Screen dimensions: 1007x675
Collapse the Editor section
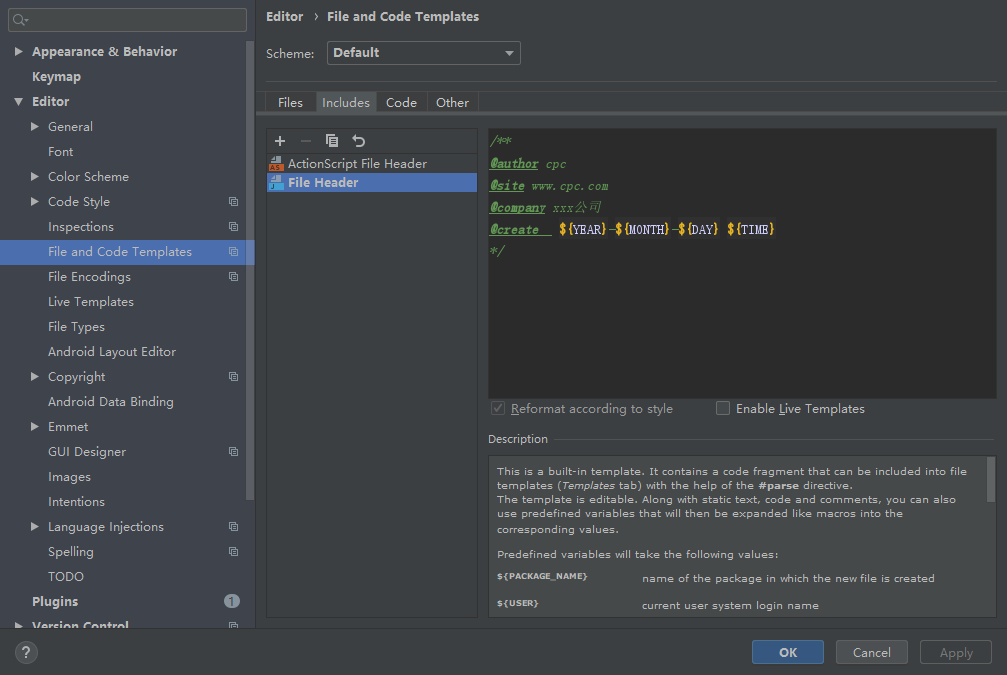tap(19, 101)
